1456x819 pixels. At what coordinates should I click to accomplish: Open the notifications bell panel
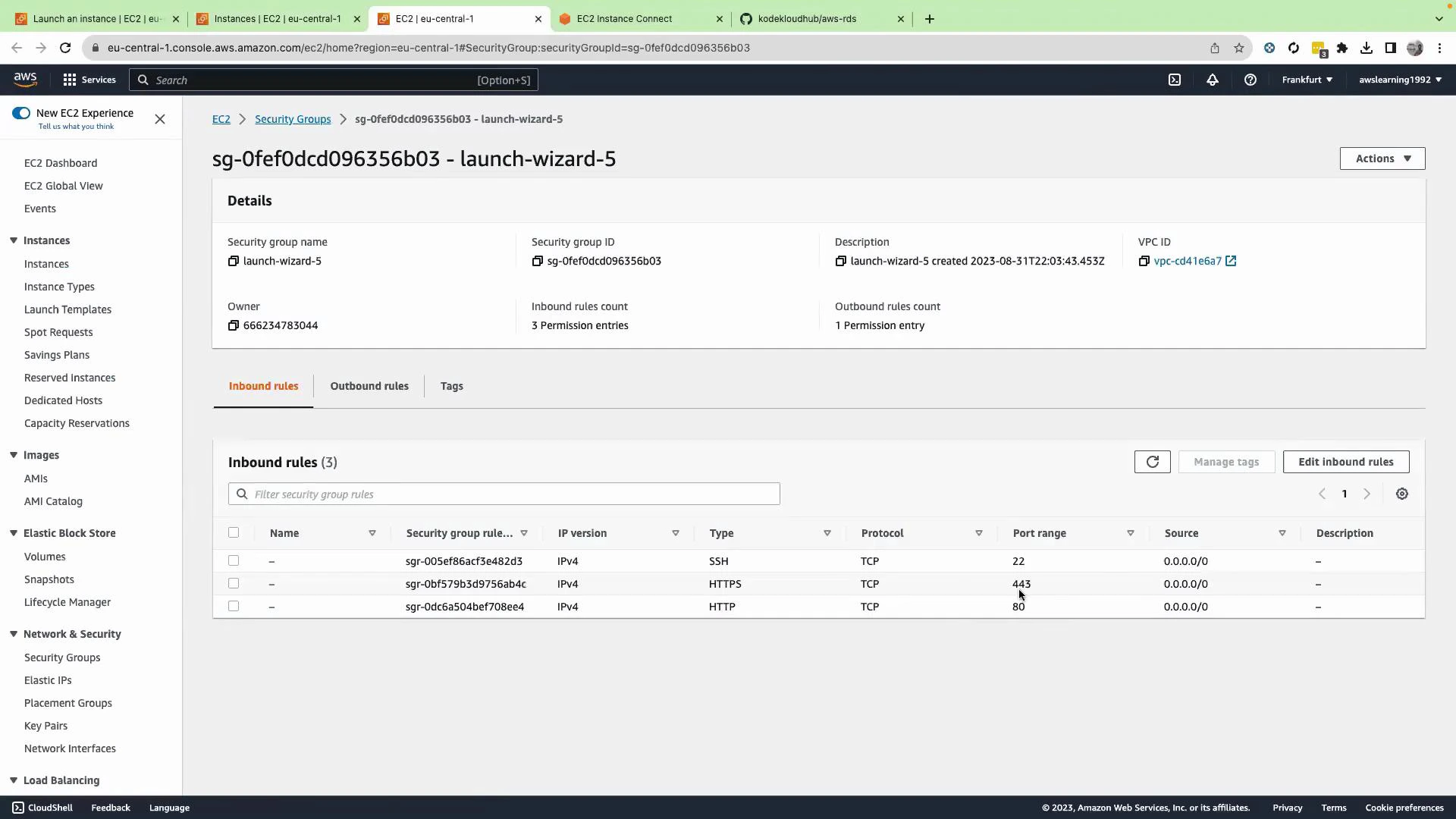coord(1212,80)
